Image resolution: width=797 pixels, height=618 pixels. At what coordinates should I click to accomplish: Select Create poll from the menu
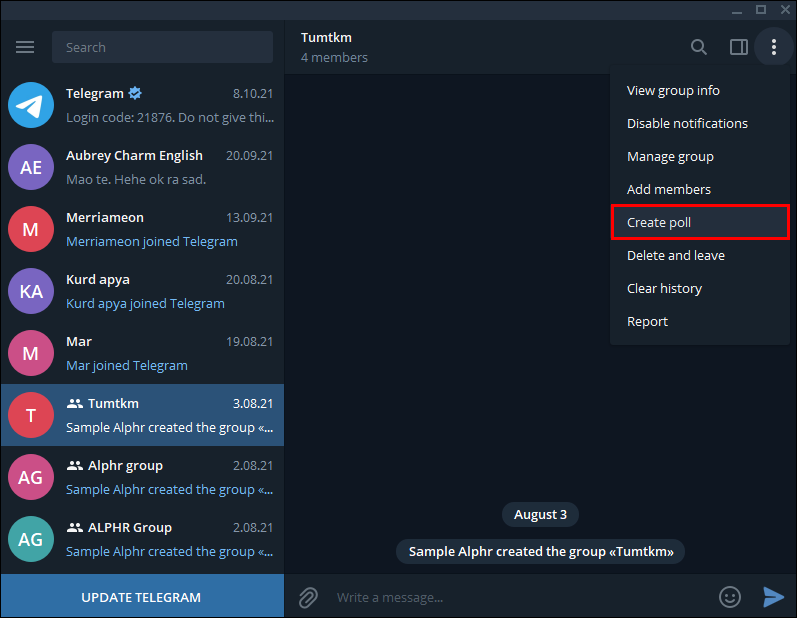click(700, 222)
